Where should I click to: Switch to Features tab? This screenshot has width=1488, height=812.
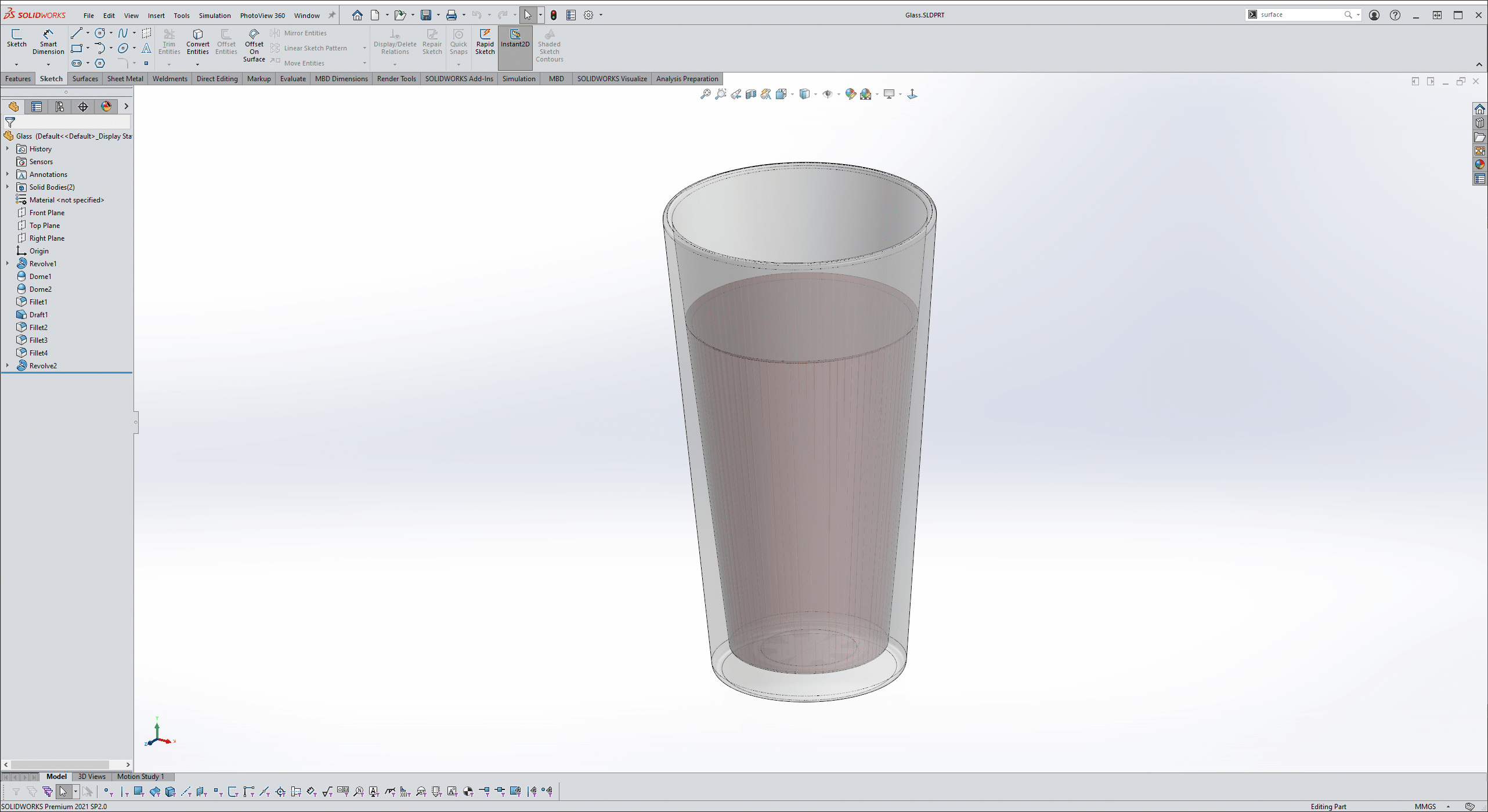point(18,79)
